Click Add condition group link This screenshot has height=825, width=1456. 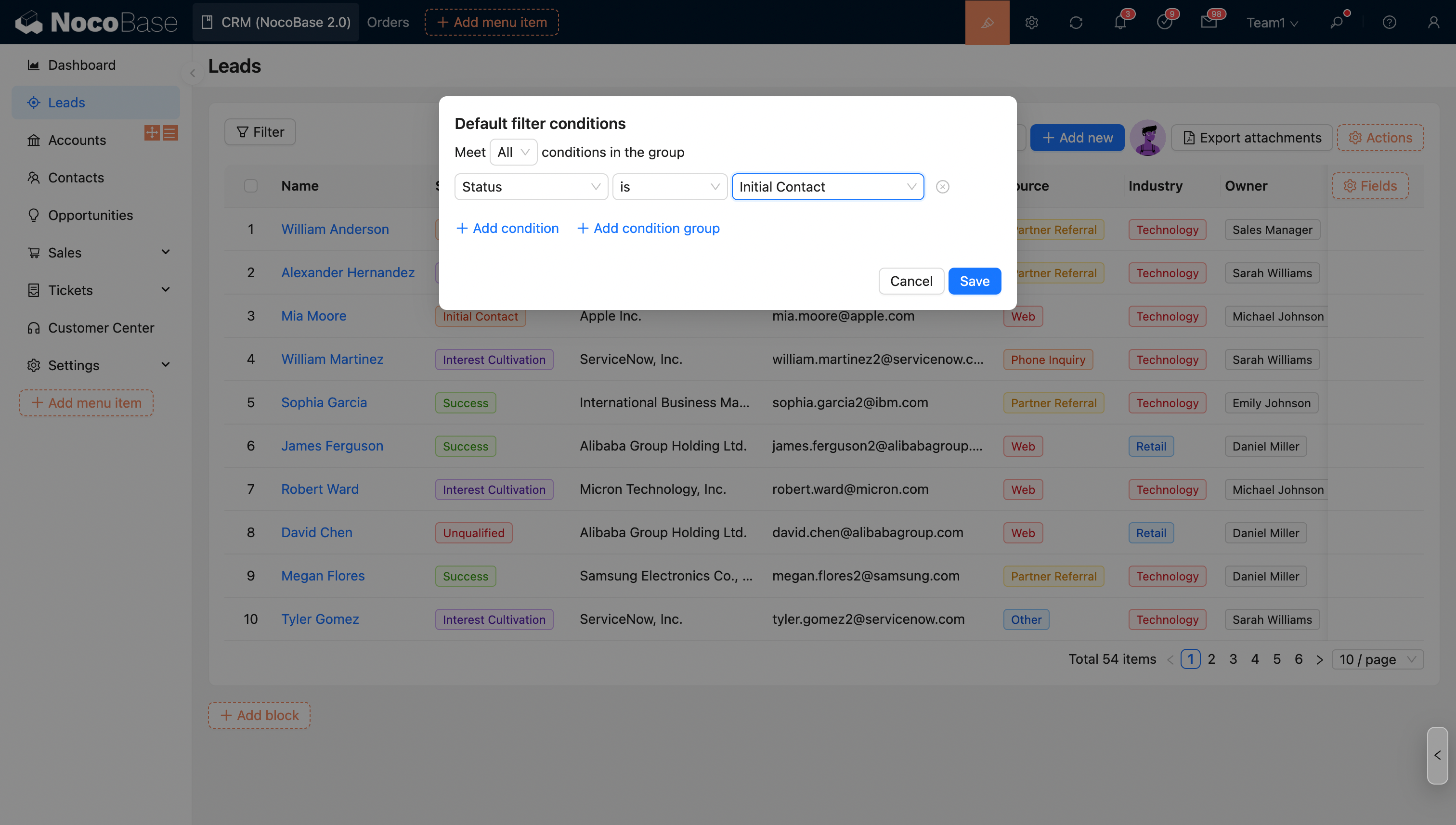(x=648, y=228)
